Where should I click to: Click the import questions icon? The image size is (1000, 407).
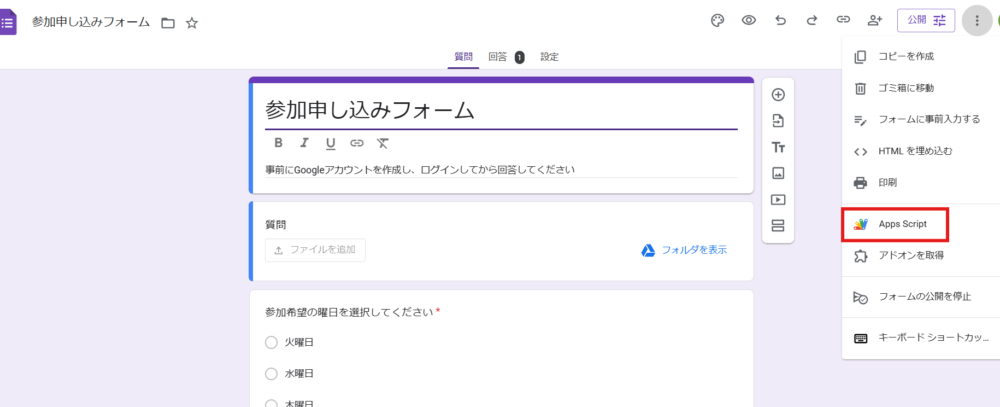pyautogui.click(x=778, y=121)
